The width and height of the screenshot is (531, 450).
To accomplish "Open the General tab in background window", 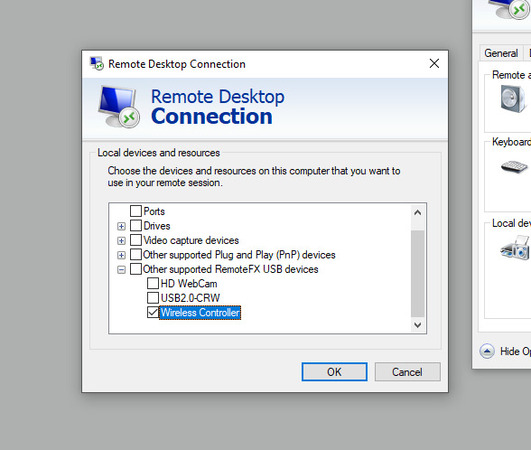I will coord(501,53).
